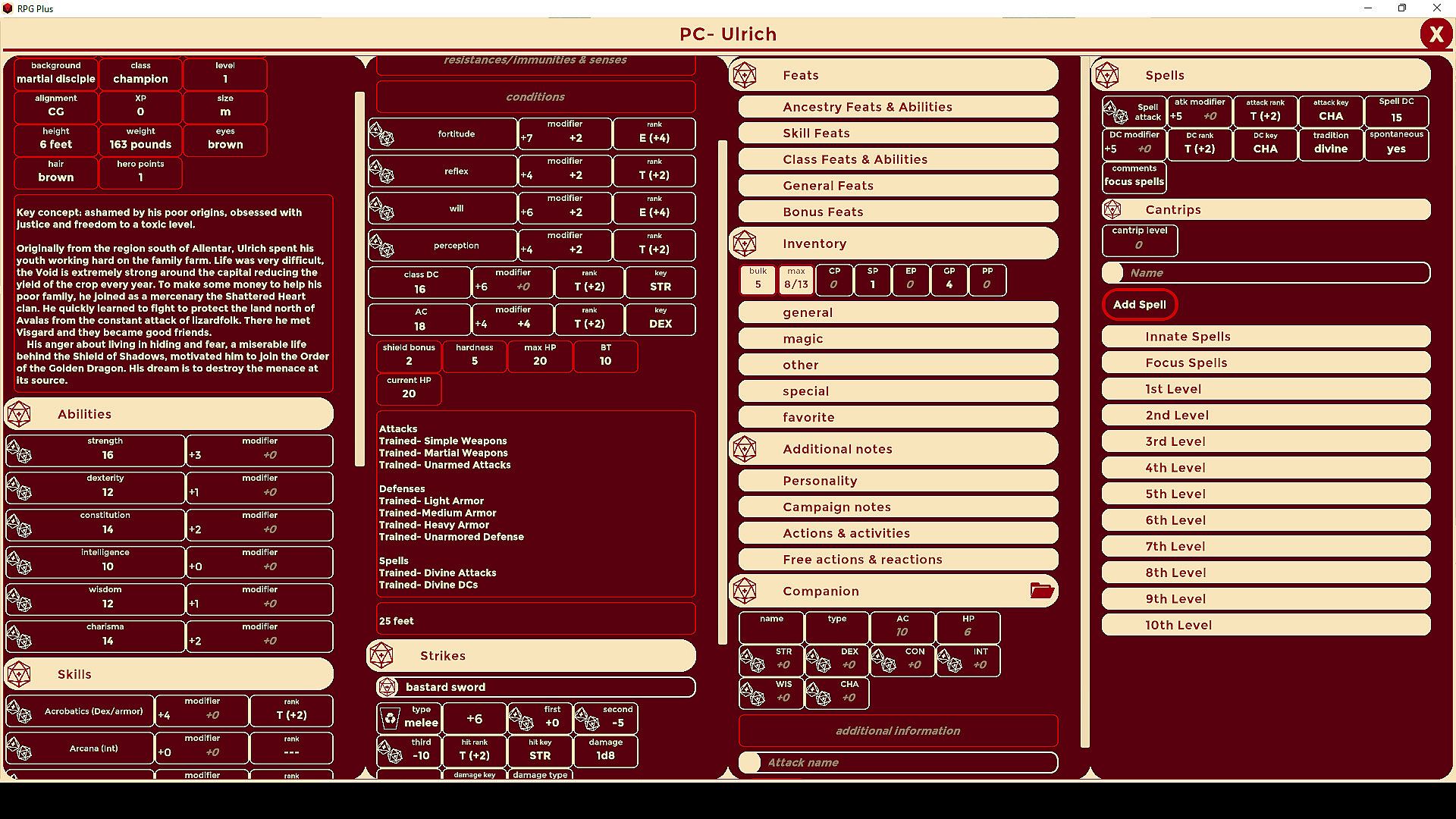The width and height of the screenshot is (1456, 819).
Task: Roll the companion STR dice icon
Action: [752, 661]
